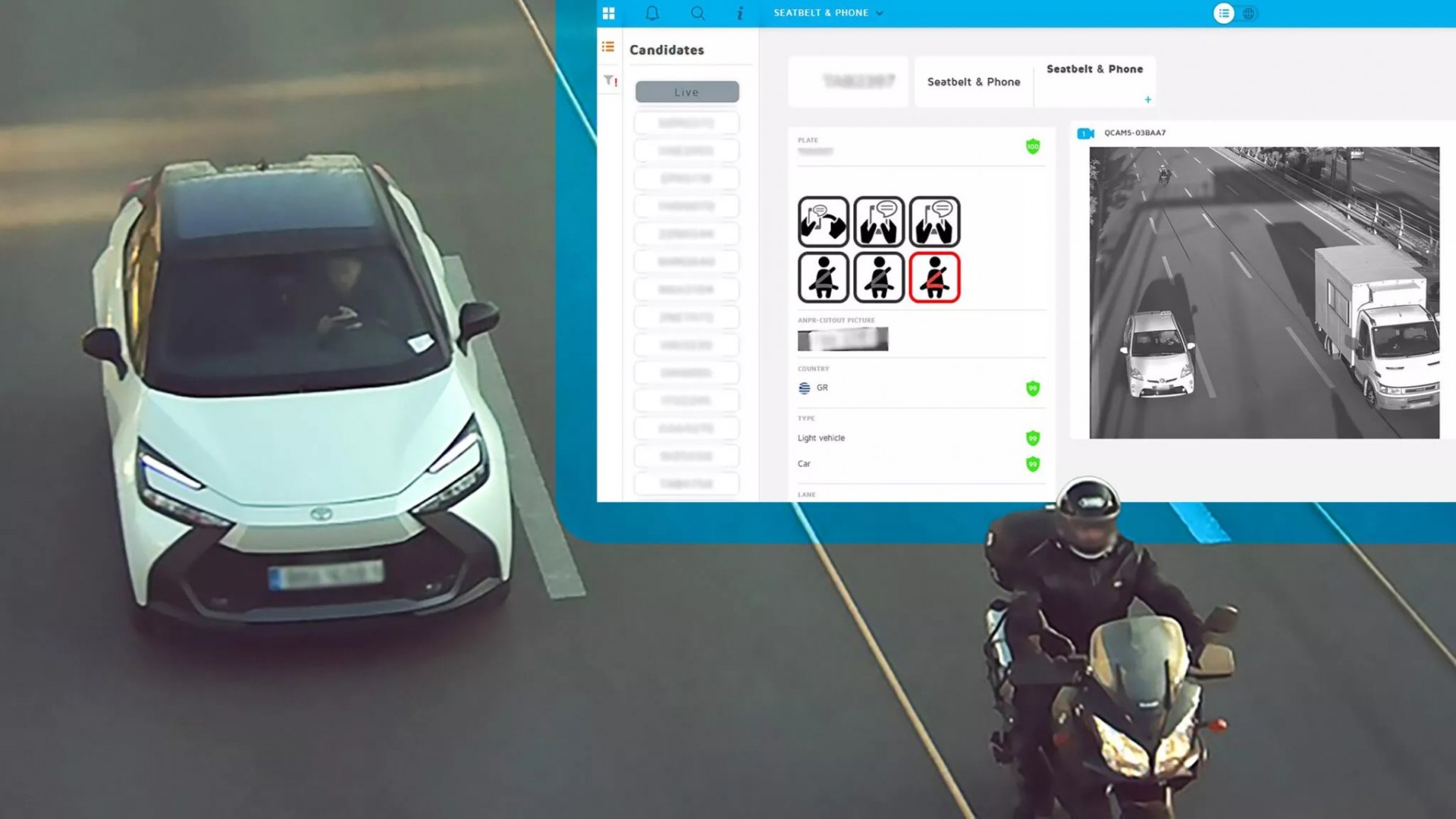
Task: Toggle the red unfastened-seatbelt violation icon
Action: pyautogui.click(x=935, y=278)
